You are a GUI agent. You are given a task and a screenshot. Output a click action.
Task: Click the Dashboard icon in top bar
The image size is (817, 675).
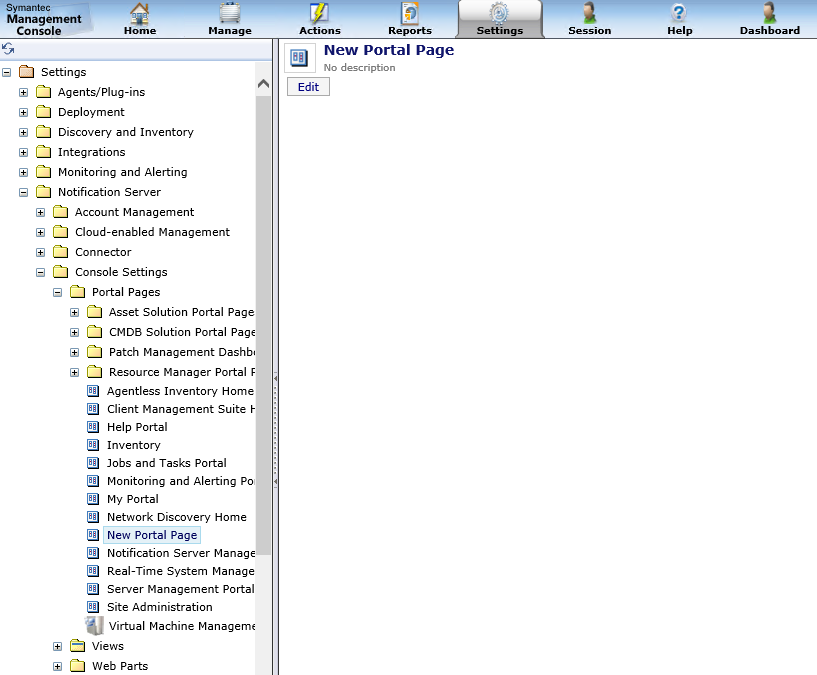(x=769, y=13)
